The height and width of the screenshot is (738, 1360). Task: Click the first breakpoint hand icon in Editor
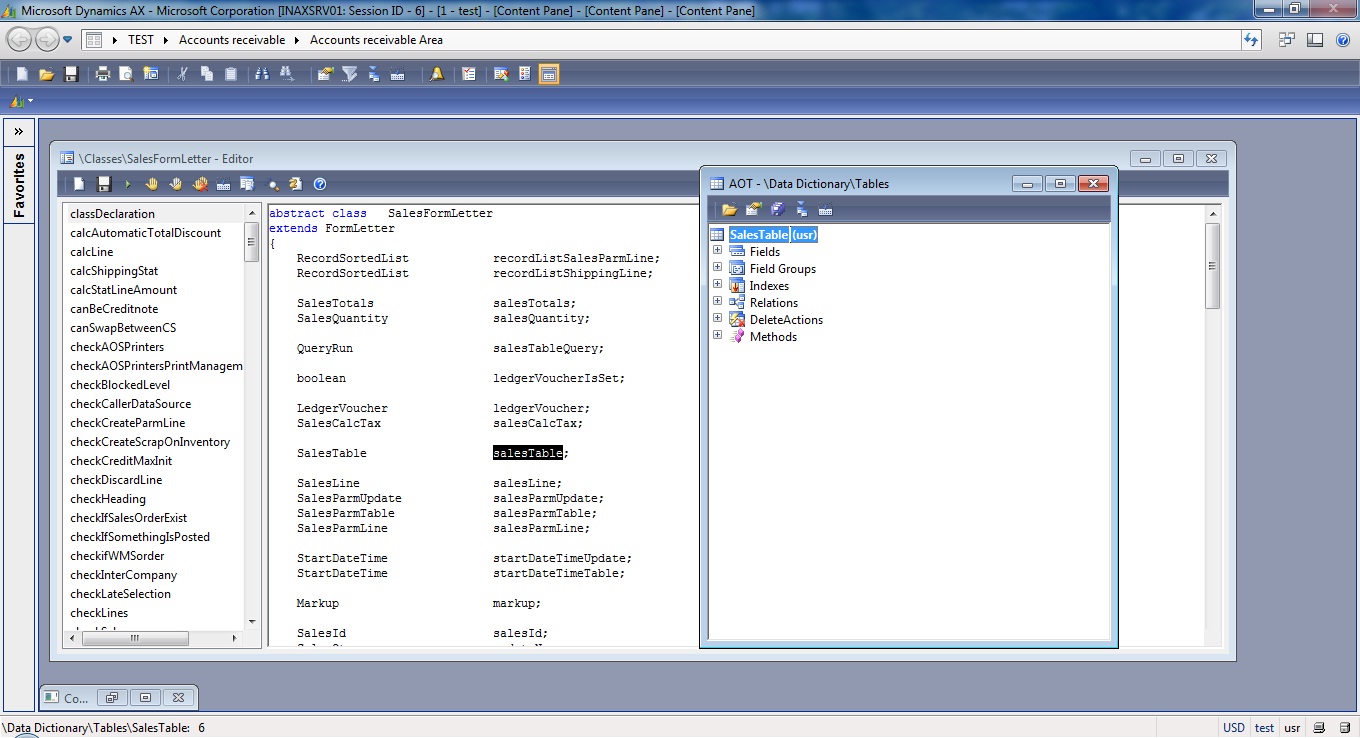pyautogui.click(x=152, y=184)
